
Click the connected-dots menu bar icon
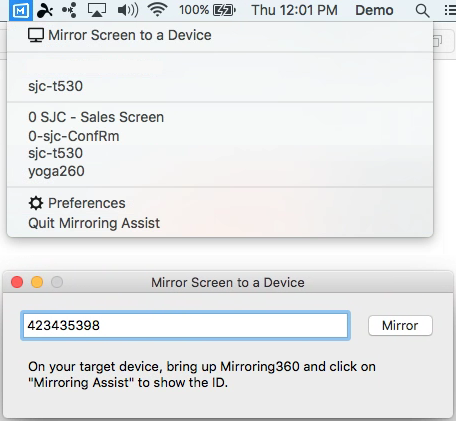pyautogui.click(x=69, y=10)
